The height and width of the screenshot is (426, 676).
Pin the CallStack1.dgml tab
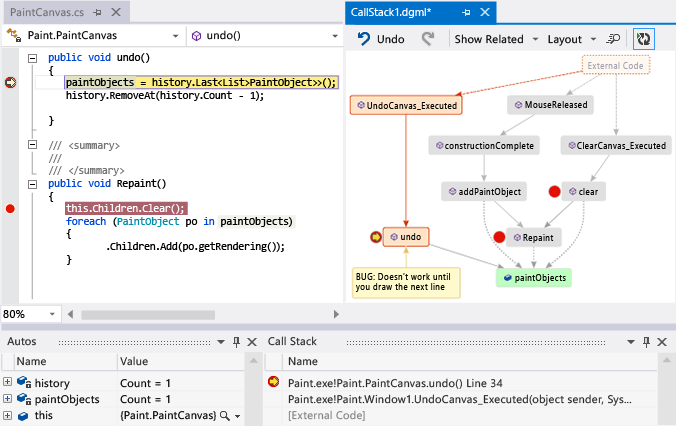(467, 13)
